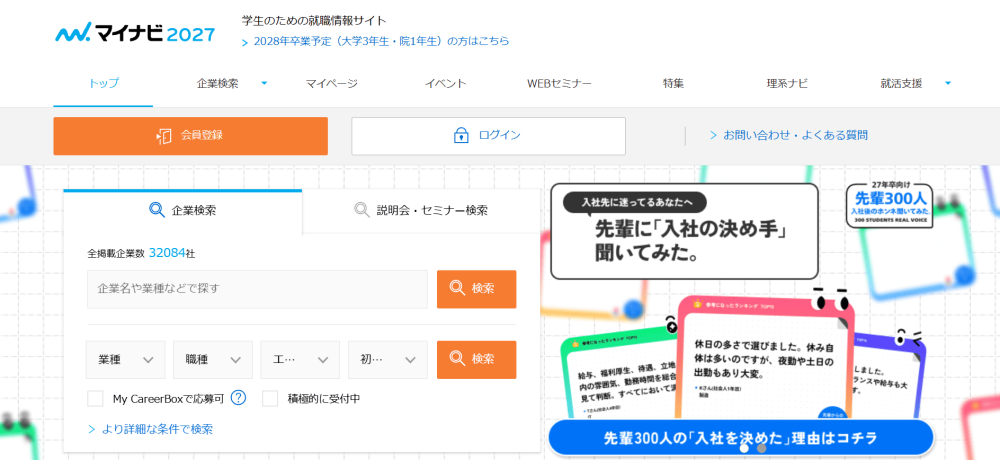Viewport: 1000px width, 460px height.
Task: Enable the 積極的に受付中 checkbox
Action: (270, 399)
